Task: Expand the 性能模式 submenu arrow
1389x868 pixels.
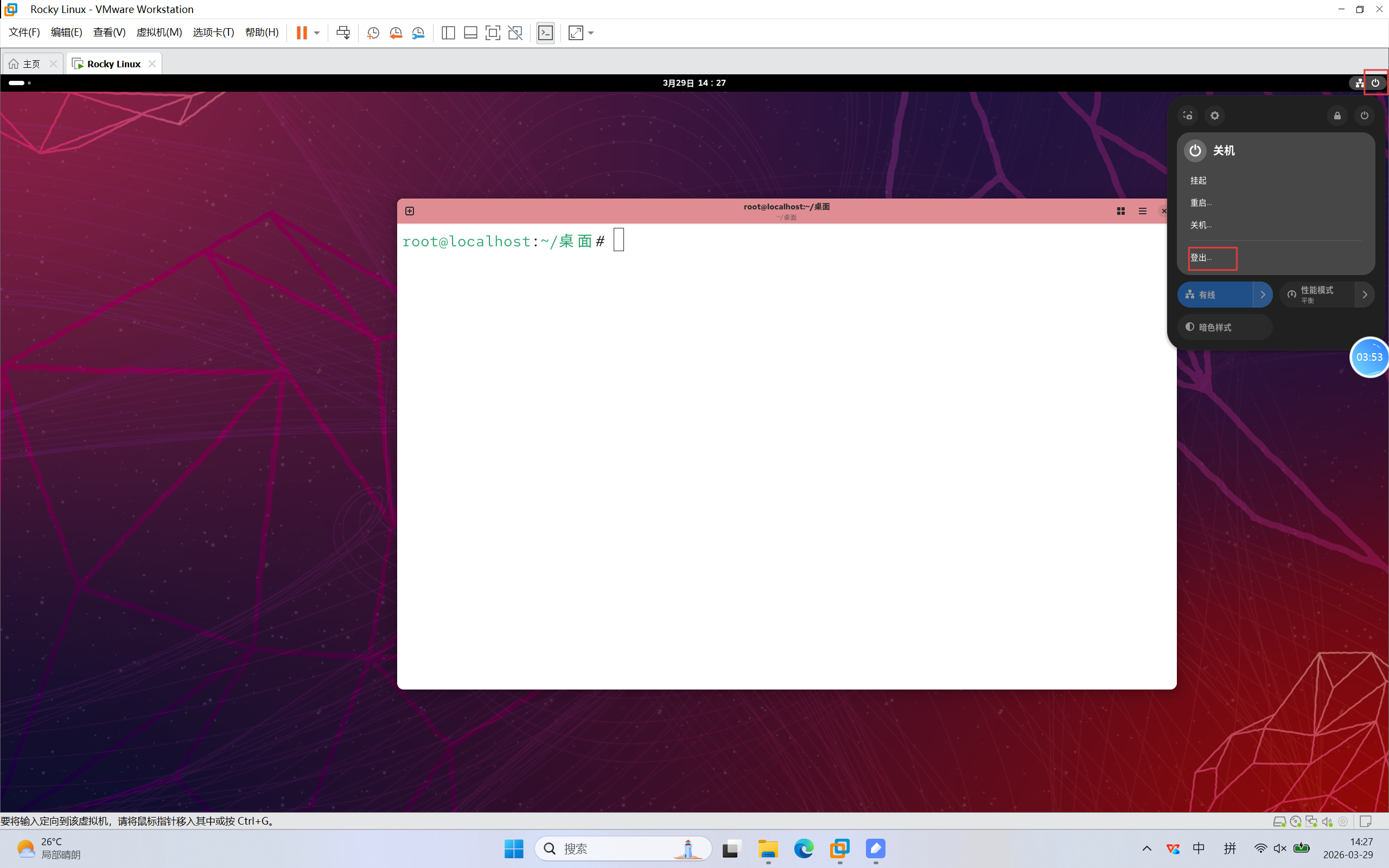Action: pos(1365,295)
